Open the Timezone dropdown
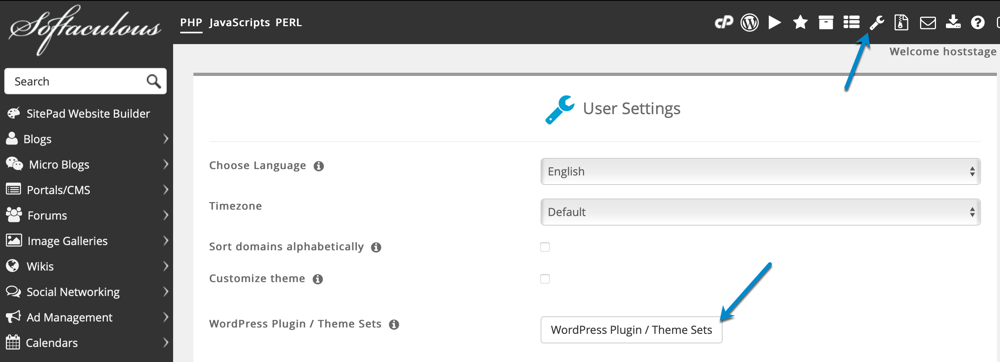1000x362 pixels. pyautogui.click(x=760, y=212)
